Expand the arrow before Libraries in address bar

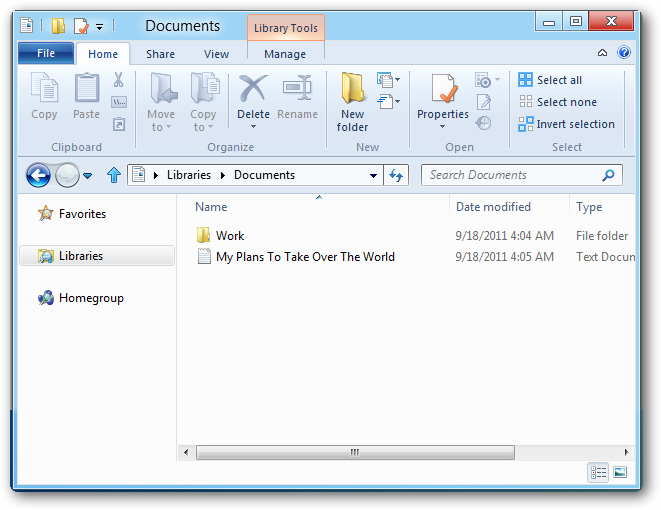(x=156, y=175)
